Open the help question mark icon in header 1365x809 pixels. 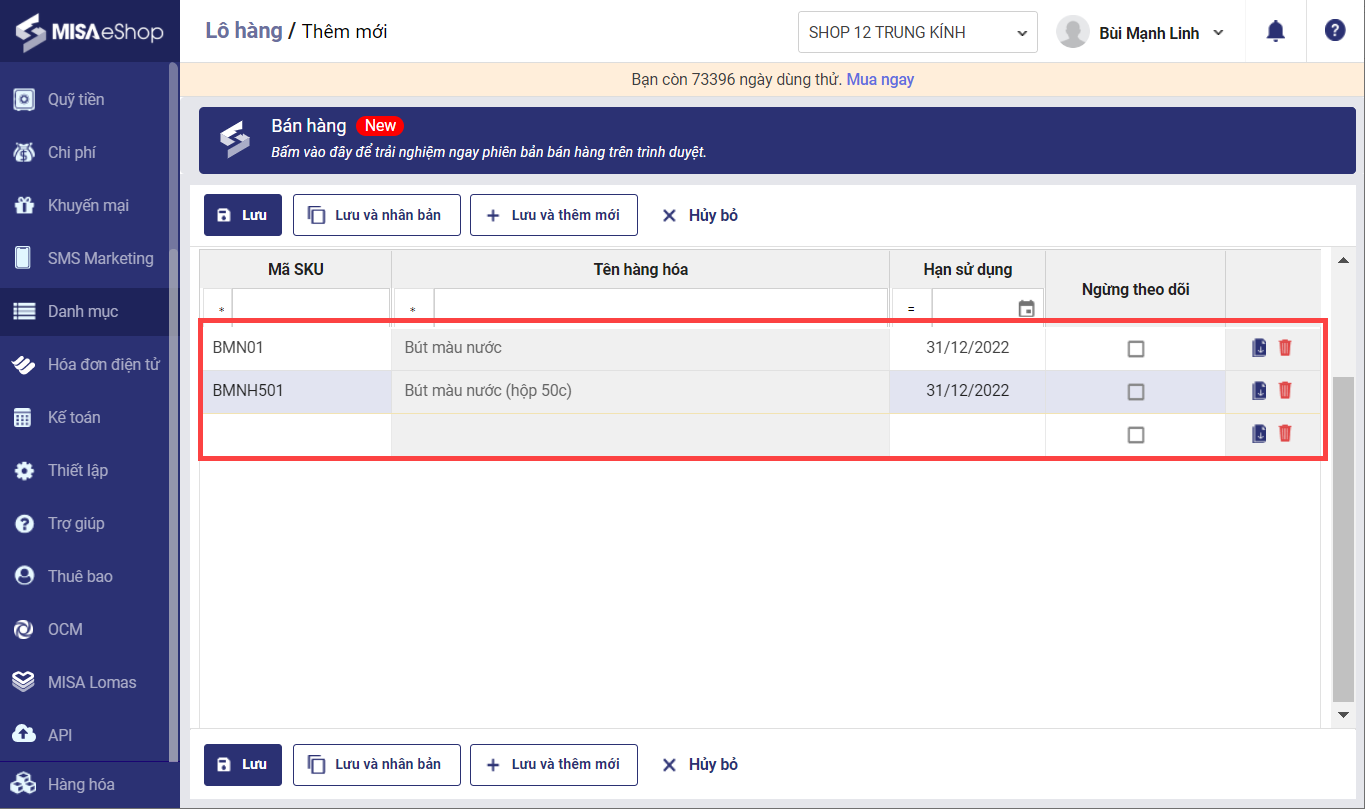coord(1335,31)
